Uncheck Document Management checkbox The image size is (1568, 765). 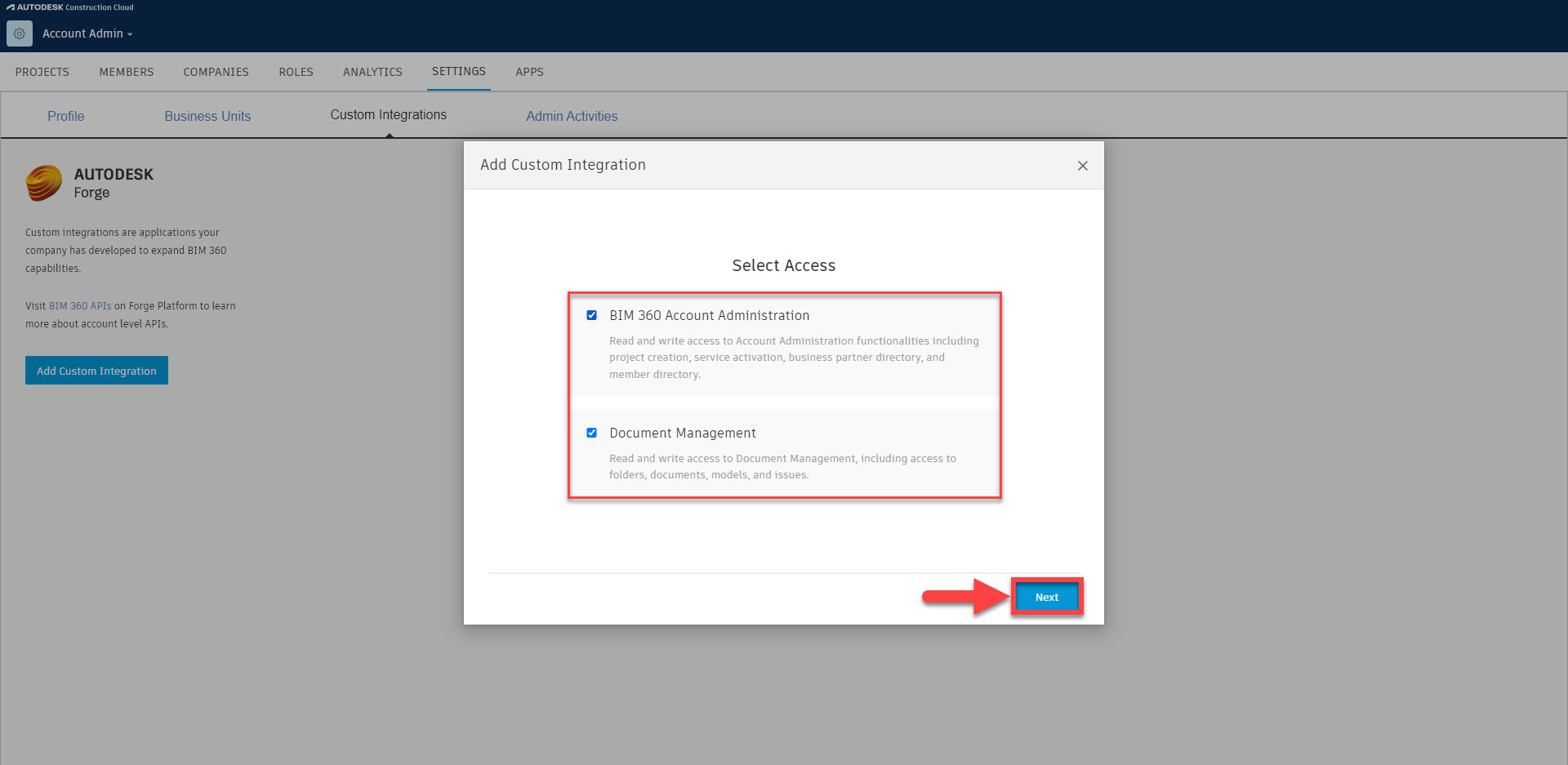point(592,433)
